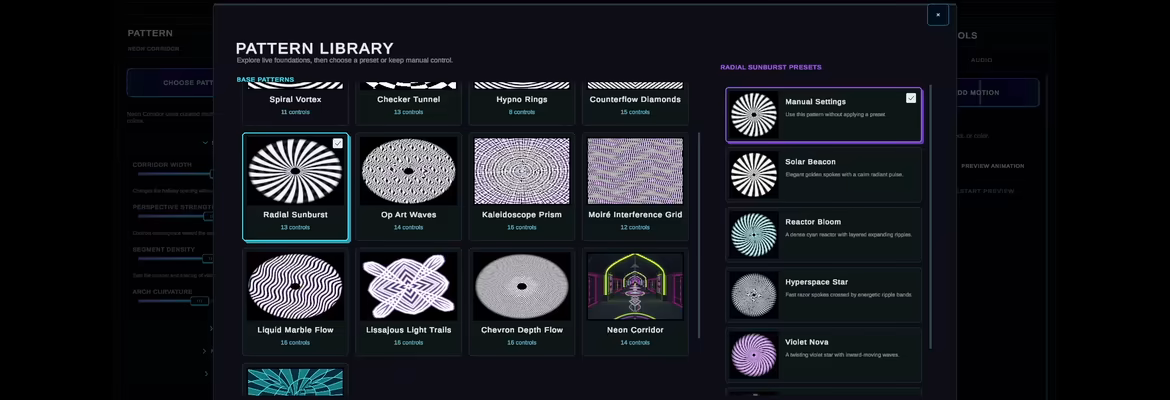Image resolution: width=1170 pixels, height=400 pixels.
Task: Adjust the Arch Curvature slider in background
Action: coord(172,301)
